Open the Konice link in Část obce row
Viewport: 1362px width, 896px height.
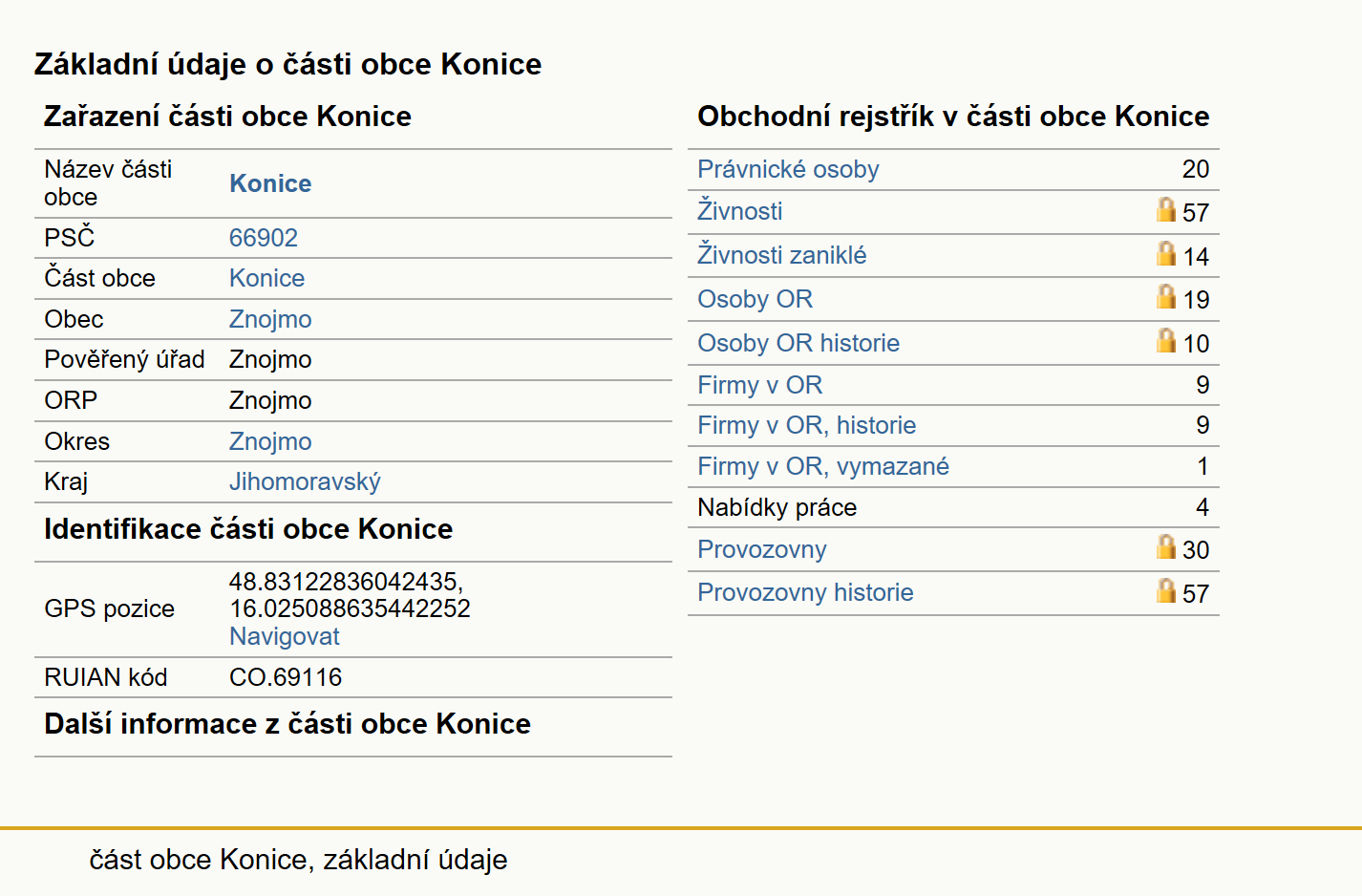click(267, 278)
